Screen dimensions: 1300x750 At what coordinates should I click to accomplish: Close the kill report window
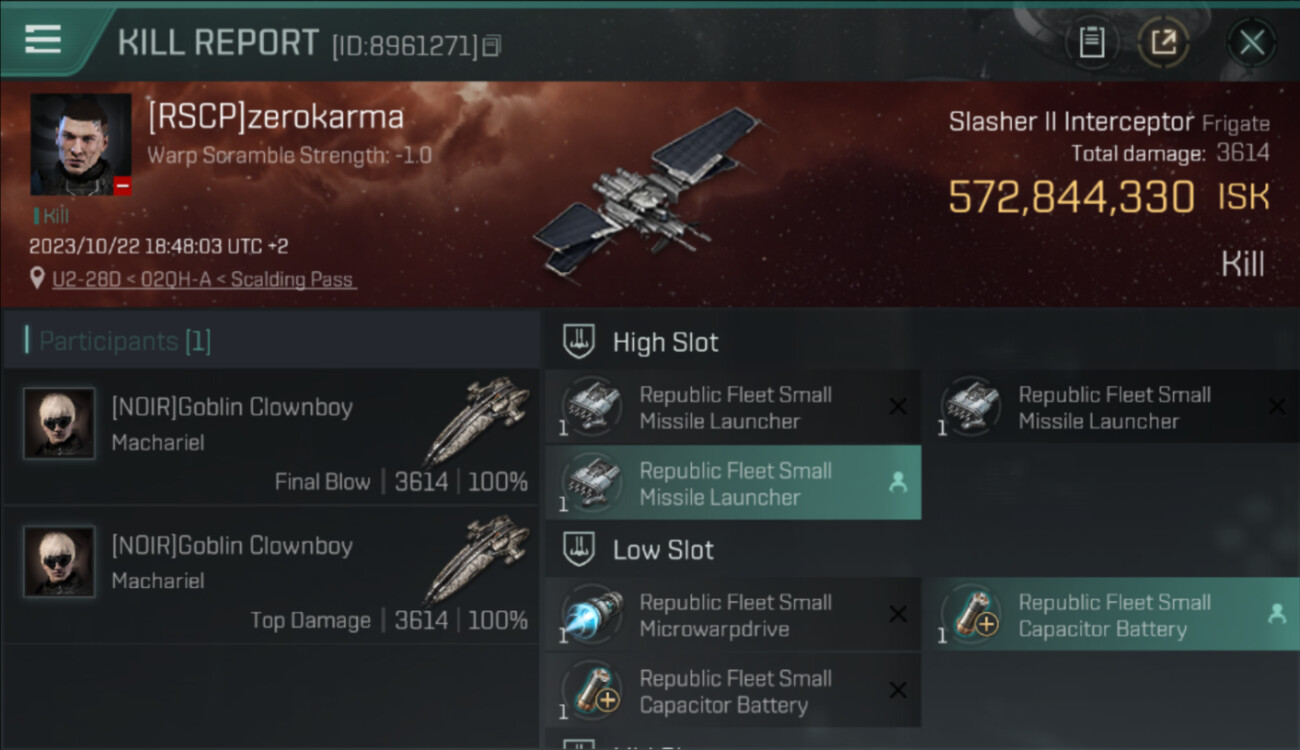coord(1251,42)
